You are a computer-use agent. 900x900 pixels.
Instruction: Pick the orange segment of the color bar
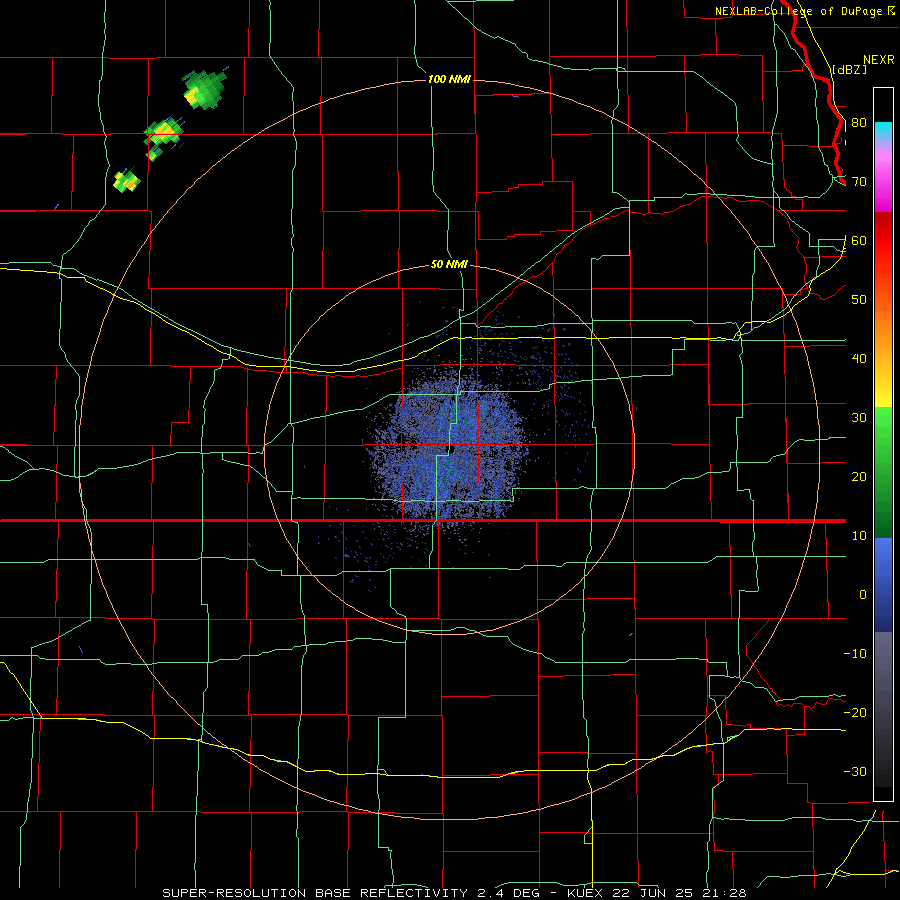pyautogui.click(x=883, y=330)
